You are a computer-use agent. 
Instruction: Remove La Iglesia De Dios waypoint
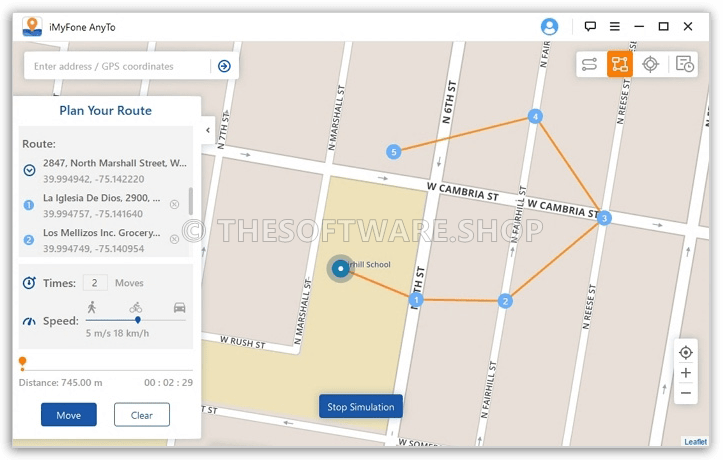174,204
